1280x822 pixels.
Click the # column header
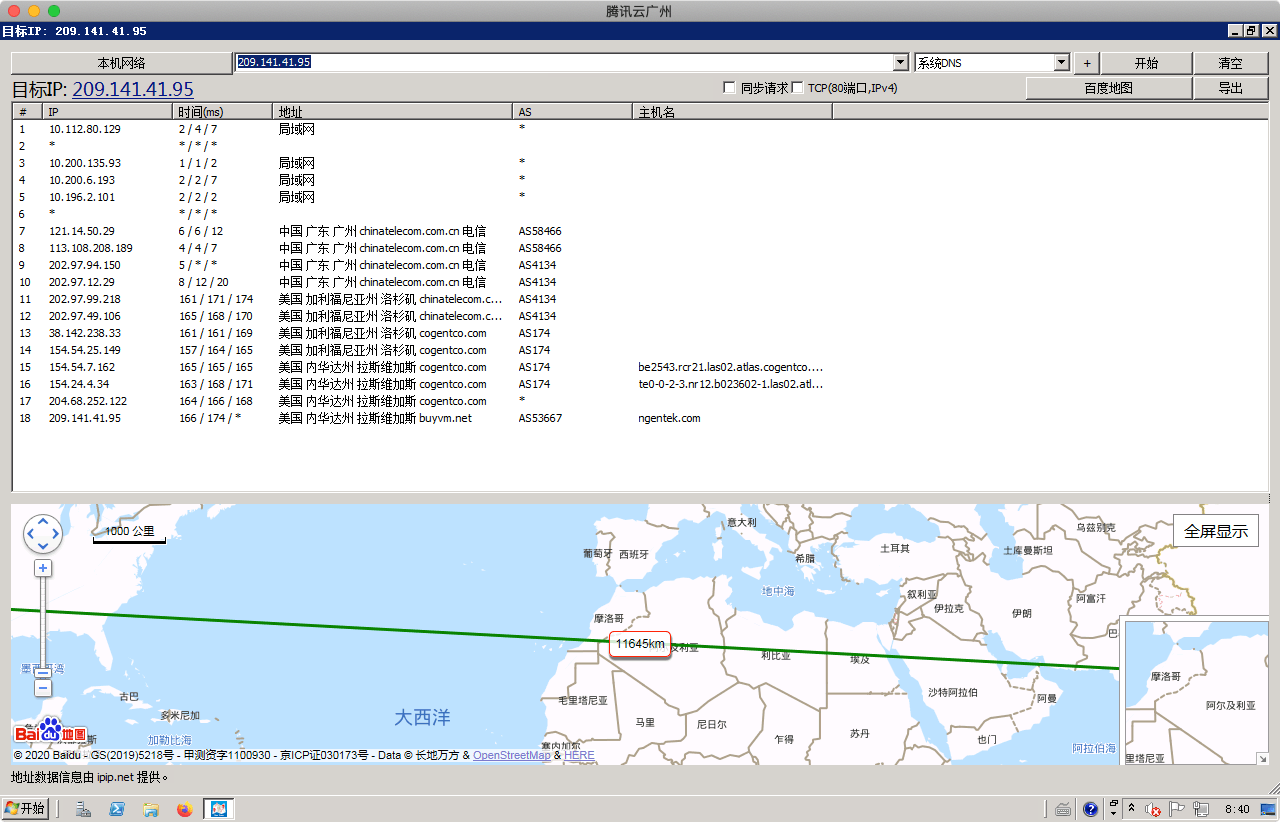click(x=28, y=111)
